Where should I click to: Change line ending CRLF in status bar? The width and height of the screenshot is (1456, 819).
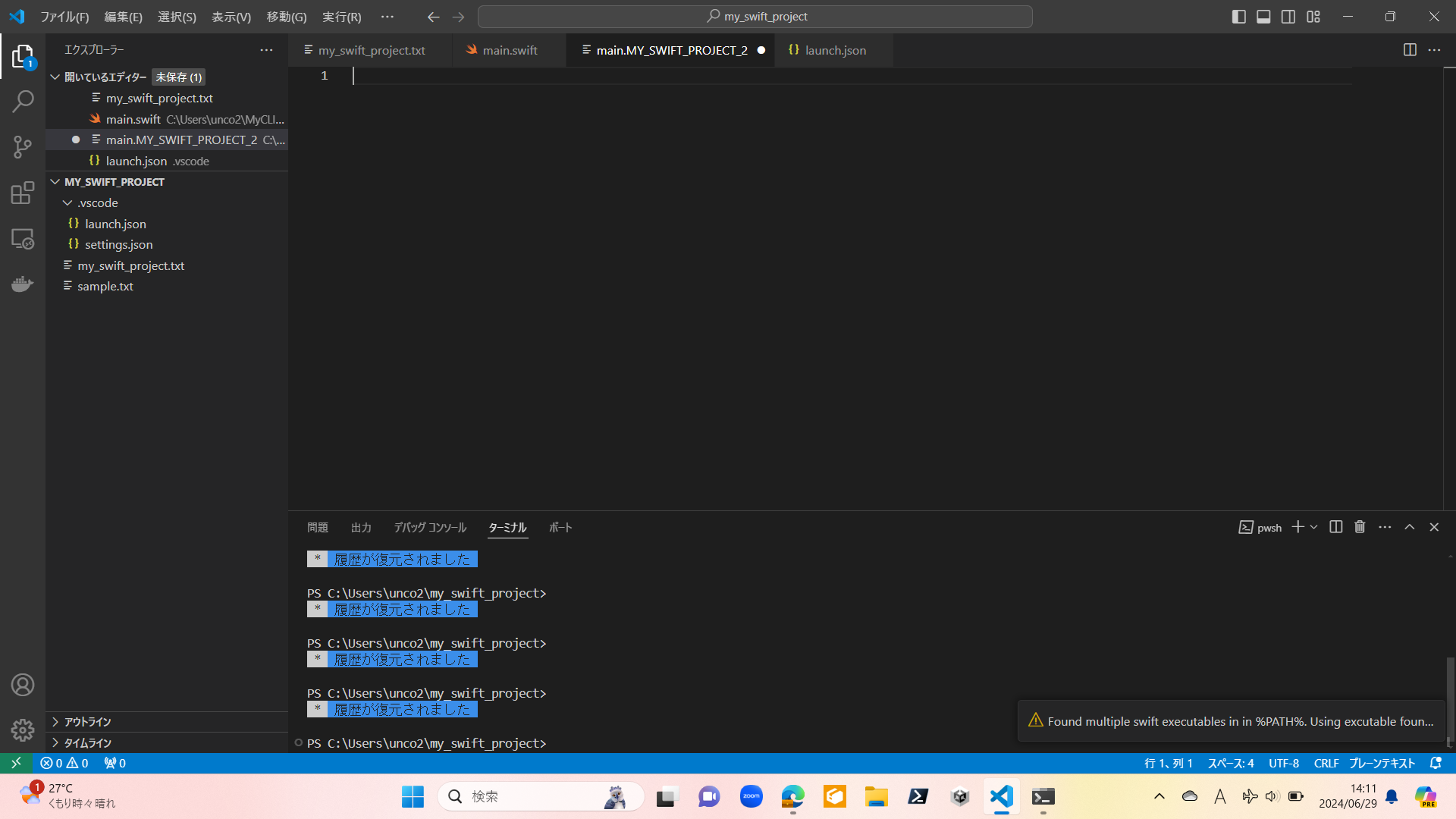tap(1326, 763)
